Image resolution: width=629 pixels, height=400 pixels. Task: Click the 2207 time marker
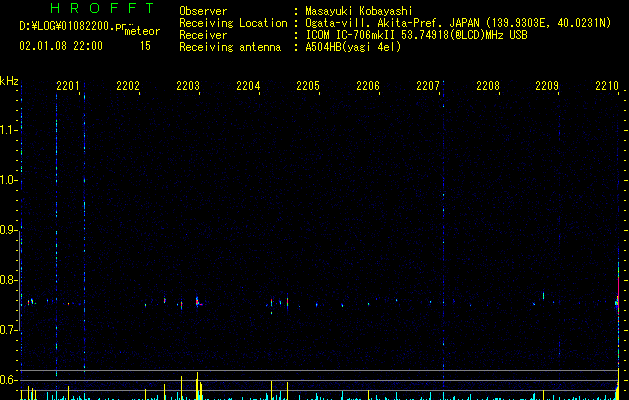tap(428, 85)
